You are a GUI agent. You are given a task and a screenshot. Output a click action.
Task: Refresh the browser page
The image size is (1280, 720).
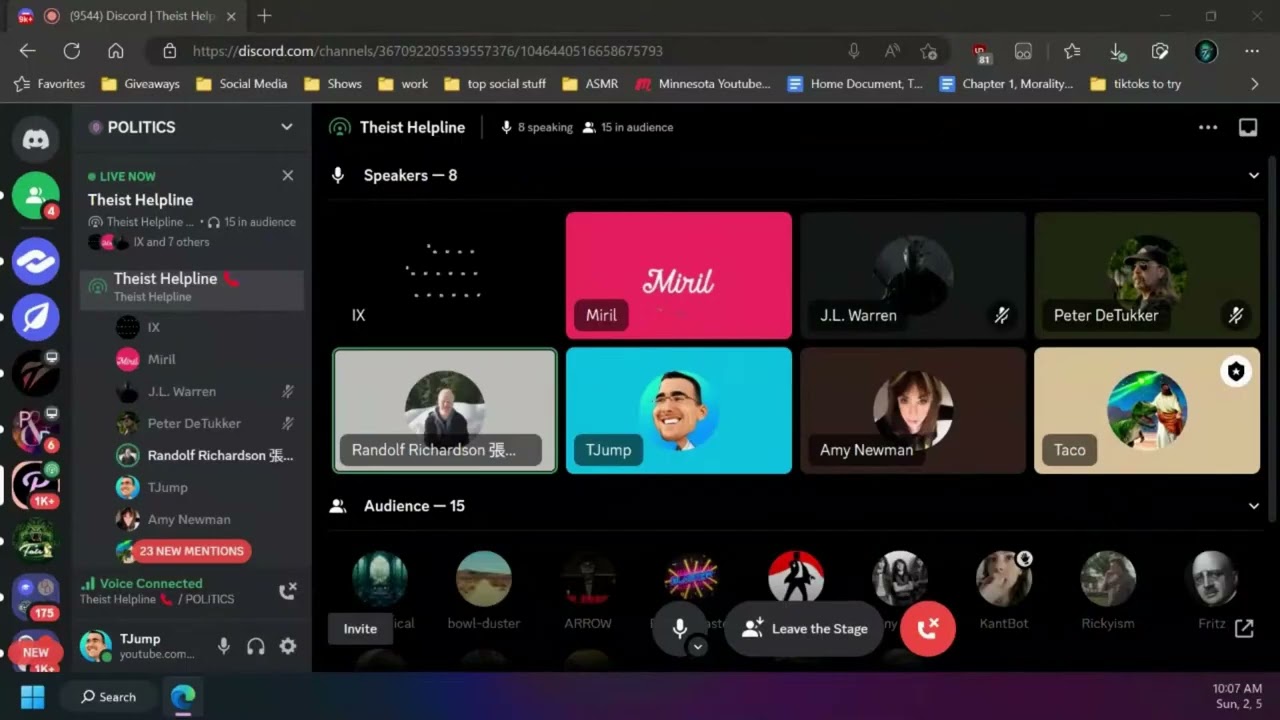[x=71, y=51]
